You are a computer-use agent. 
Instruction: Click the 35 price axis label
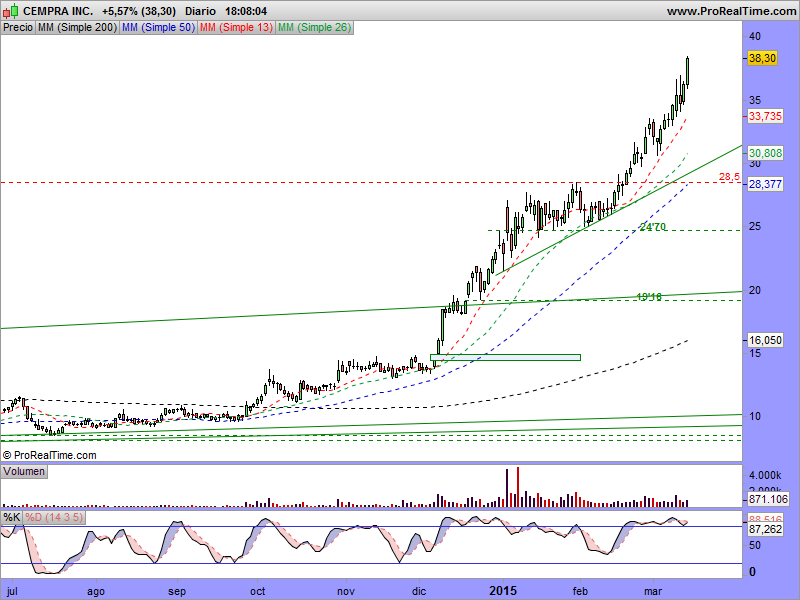[x=755, y=100]
